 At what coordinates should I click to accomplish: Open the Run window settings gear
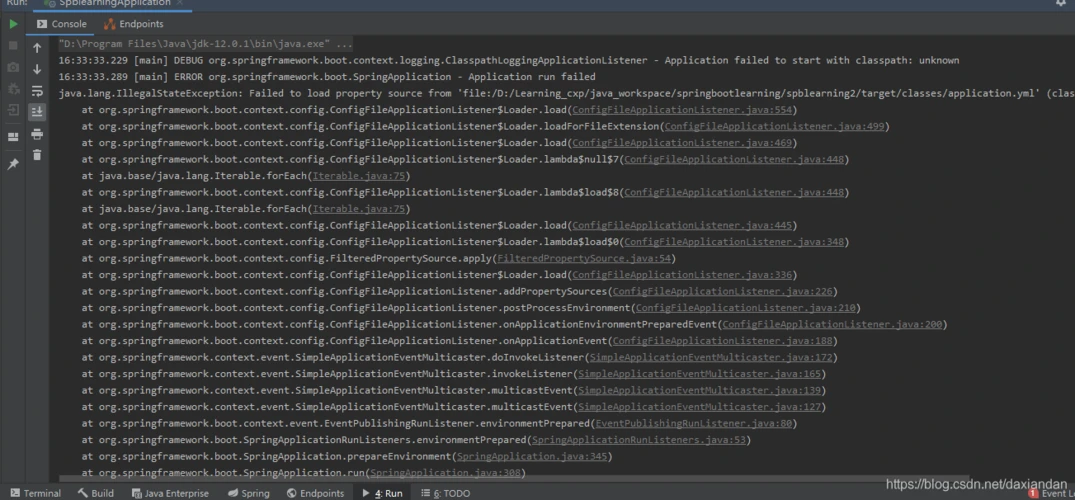pos(1061,3)
